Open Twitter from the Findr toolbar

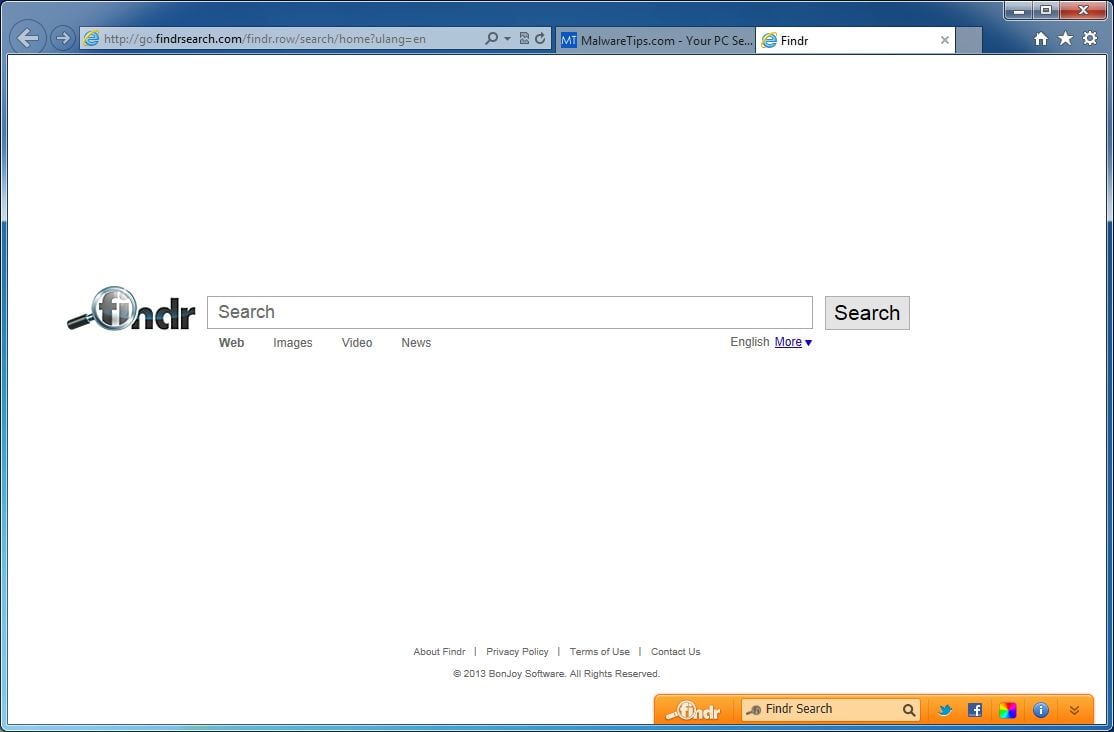945,710
